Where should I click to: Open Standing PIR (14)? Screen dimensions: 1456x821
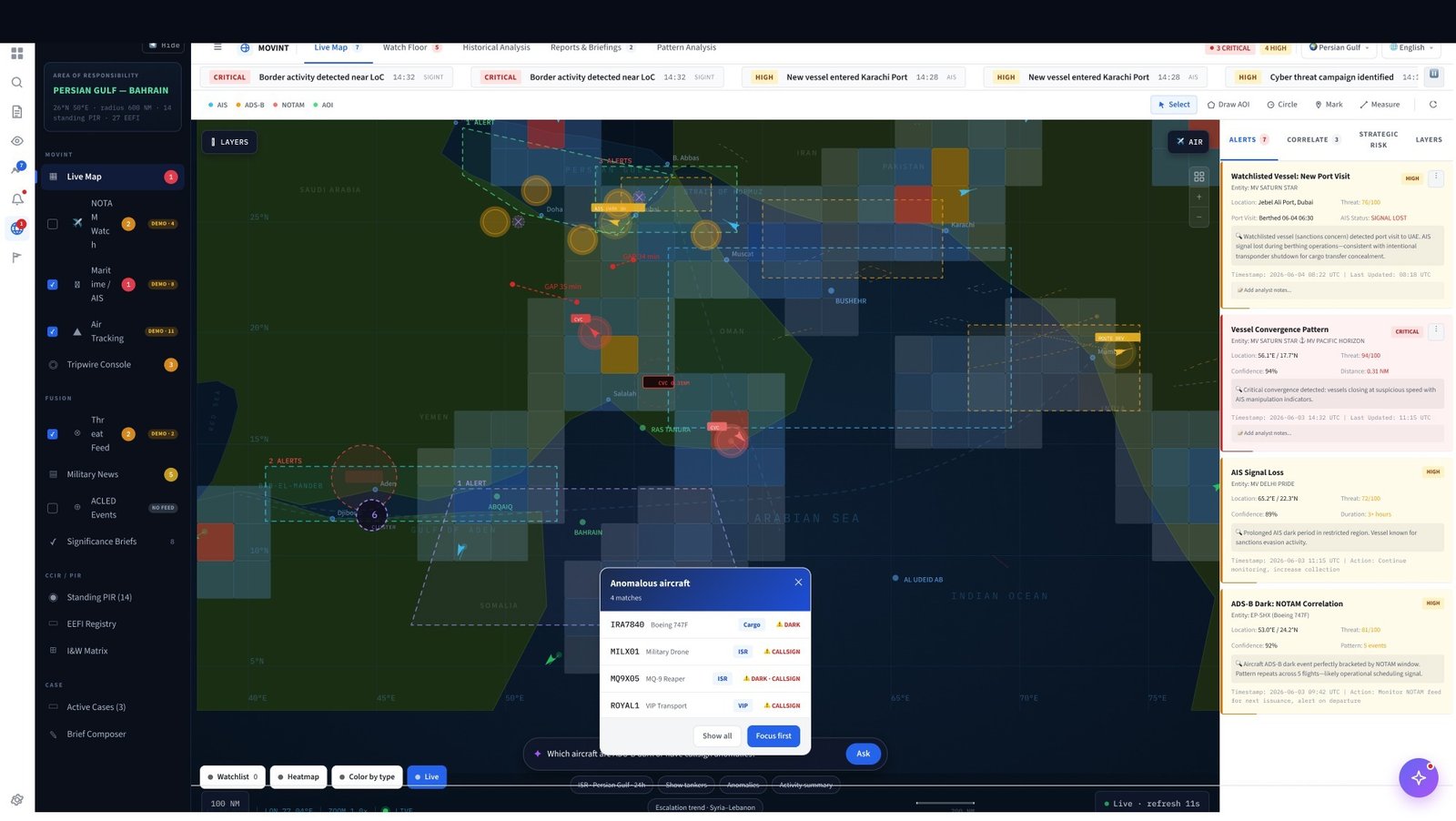point(114,597)
